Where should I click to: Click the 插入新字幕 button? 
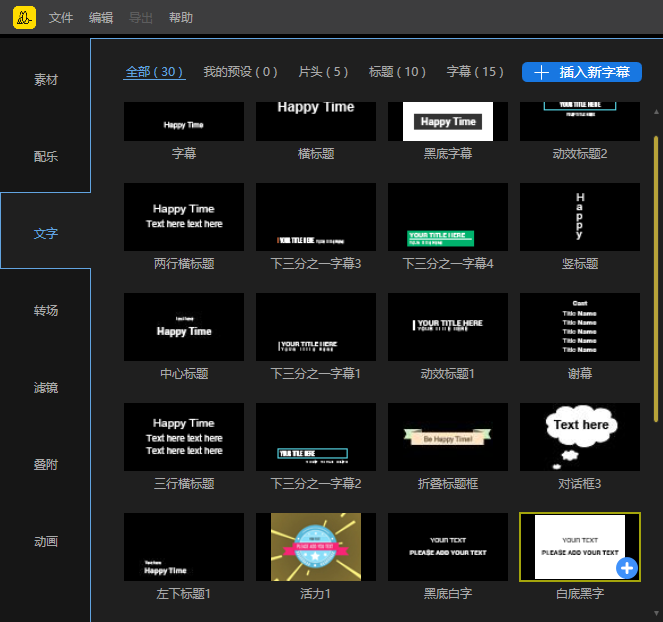click(x=582, y=72)
